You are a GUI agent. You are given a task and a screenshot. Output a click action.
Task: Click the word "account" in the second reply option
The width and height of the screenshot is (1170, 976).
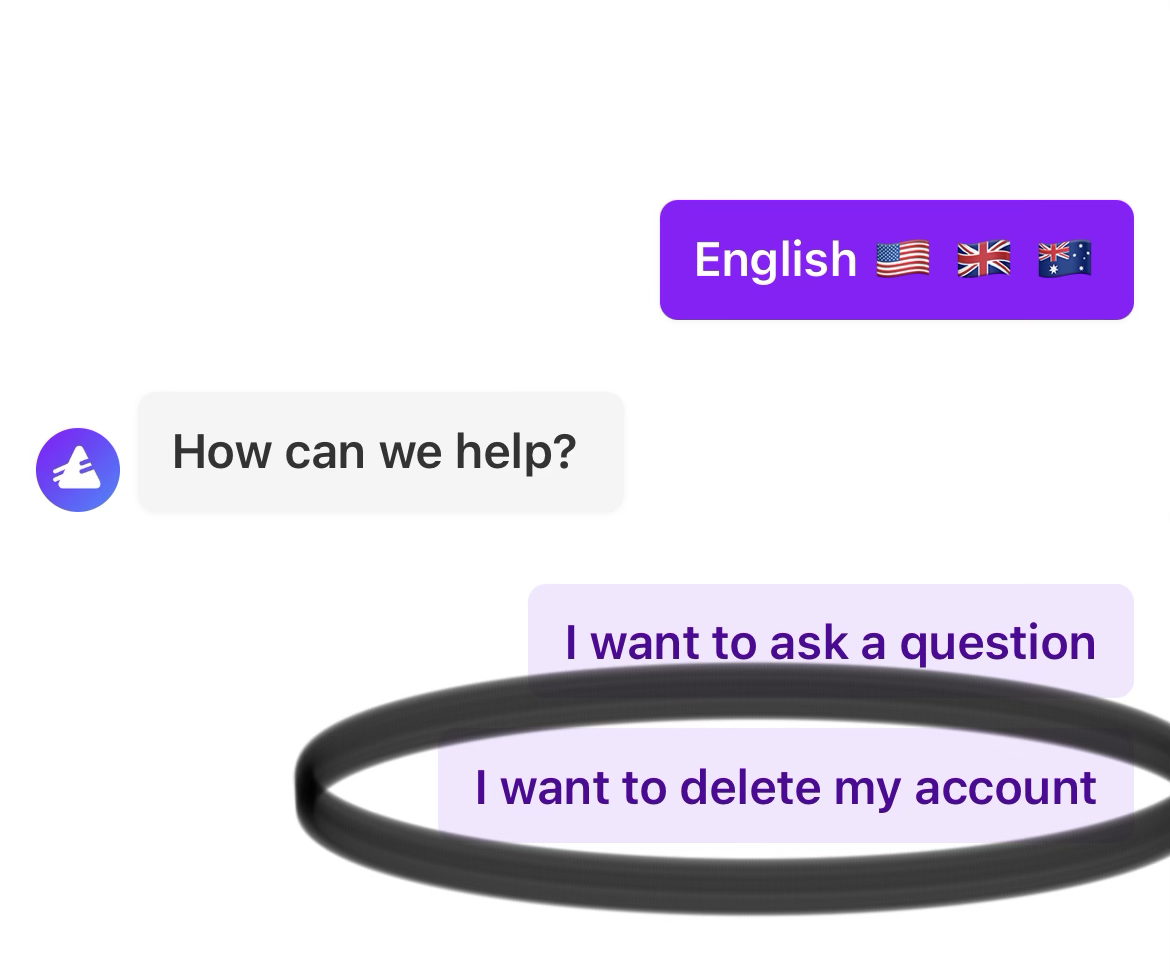[x=1005, y=788]
